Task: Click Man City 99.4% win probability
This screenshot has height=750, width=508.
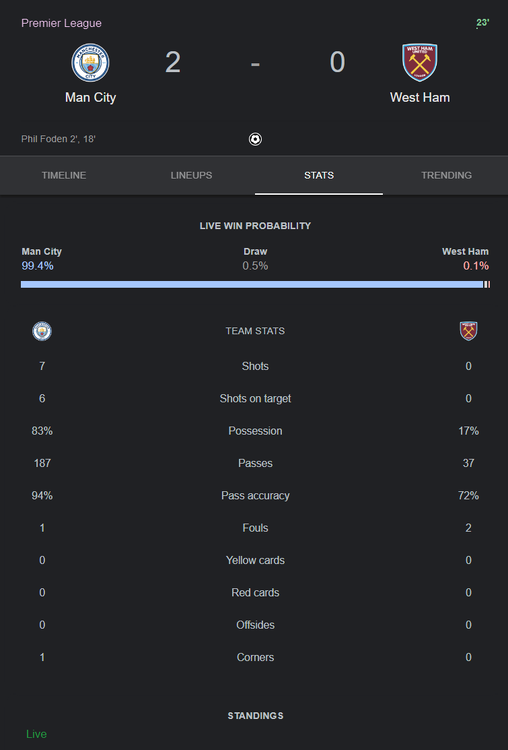Action: [x=37, y=266]
